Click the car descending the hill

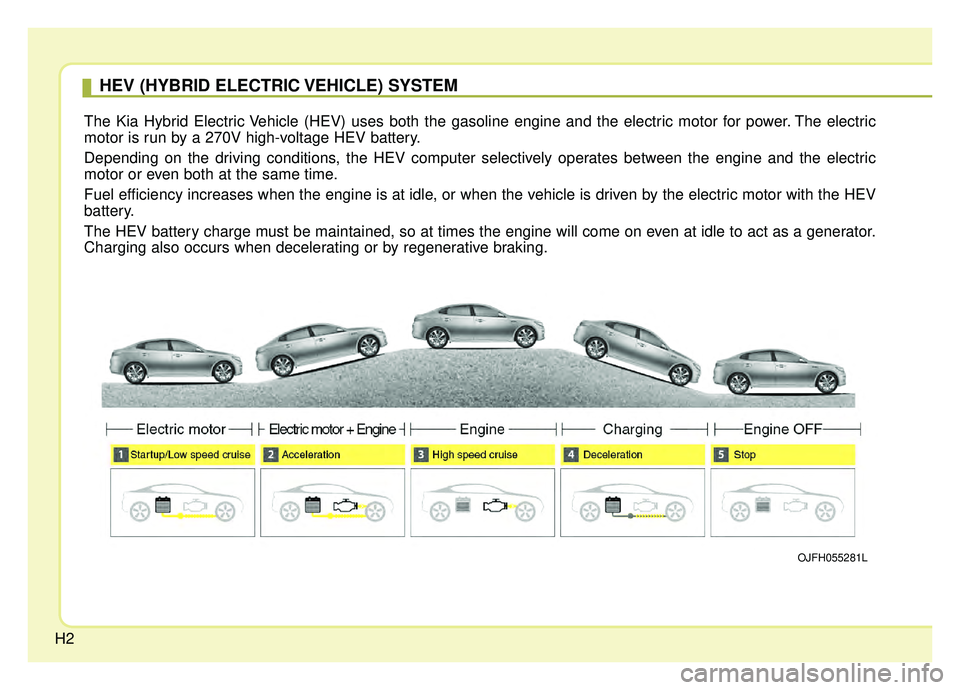pos(637,351)
